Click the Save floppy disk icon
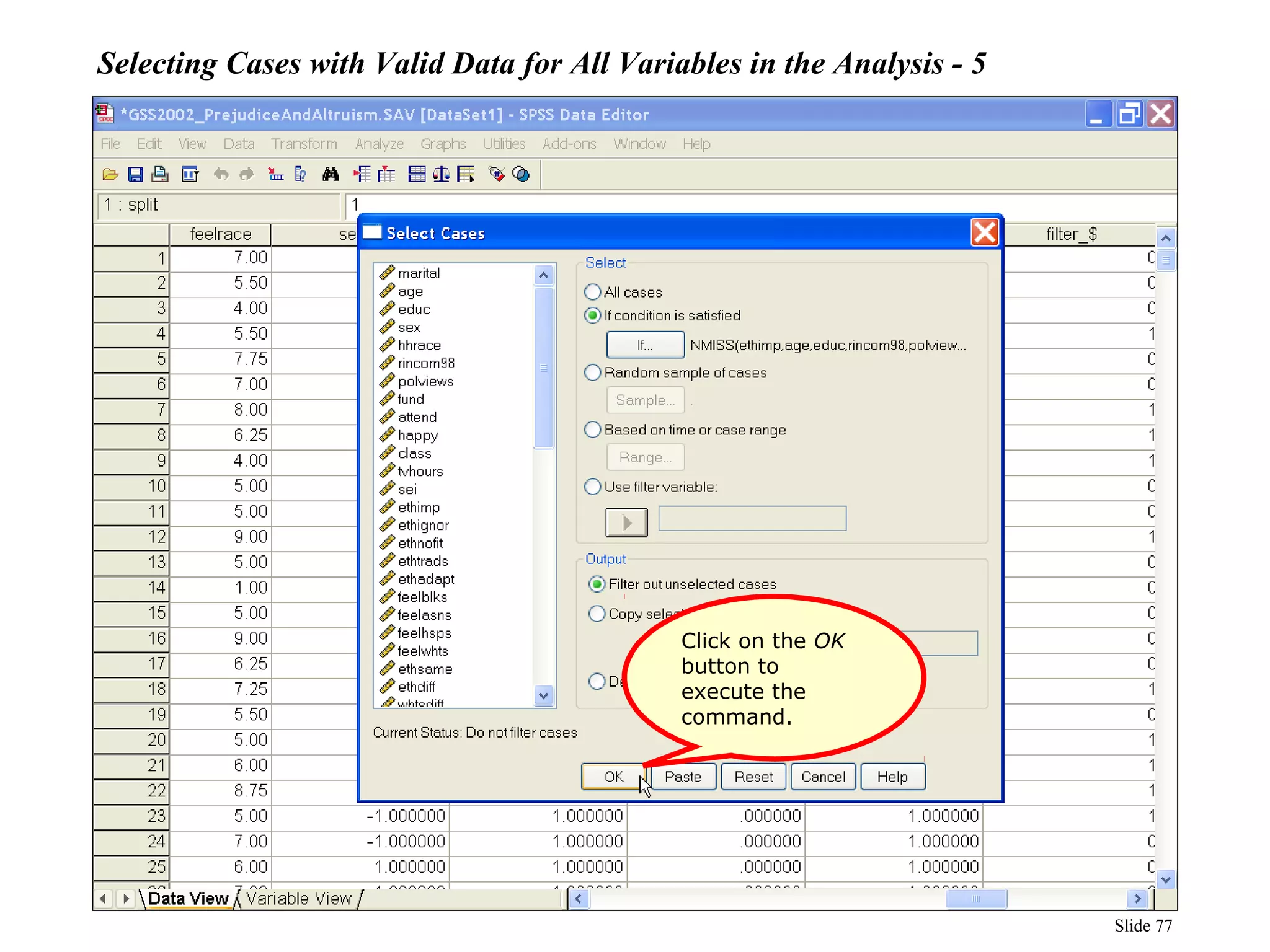 135,175
